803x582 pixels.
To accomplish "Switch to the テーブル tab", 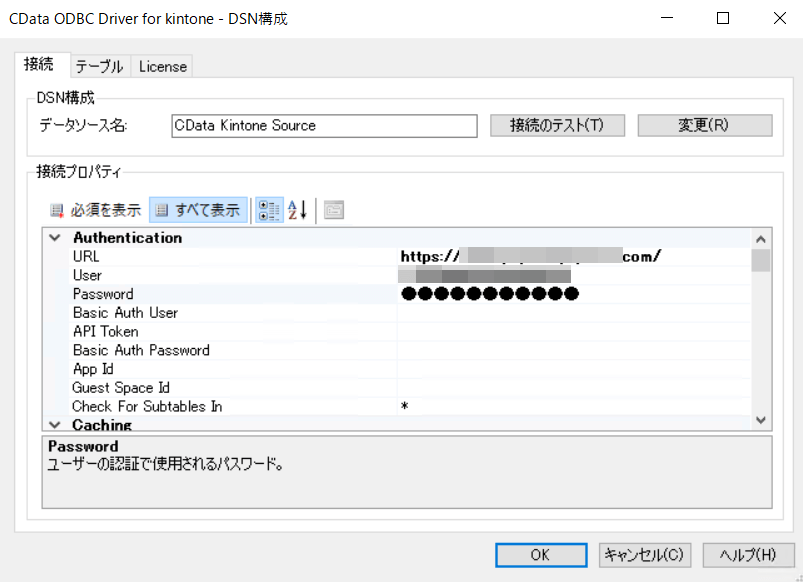I will click(x=99, y=67).
